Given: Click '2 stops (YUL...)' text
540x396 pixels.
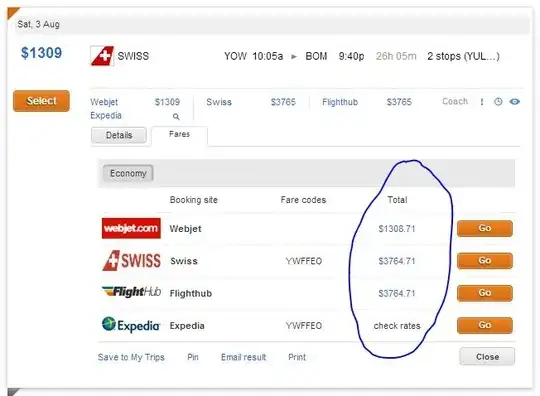Looking at the screenshot, I should pyautogui.click(x=463, y=56).
